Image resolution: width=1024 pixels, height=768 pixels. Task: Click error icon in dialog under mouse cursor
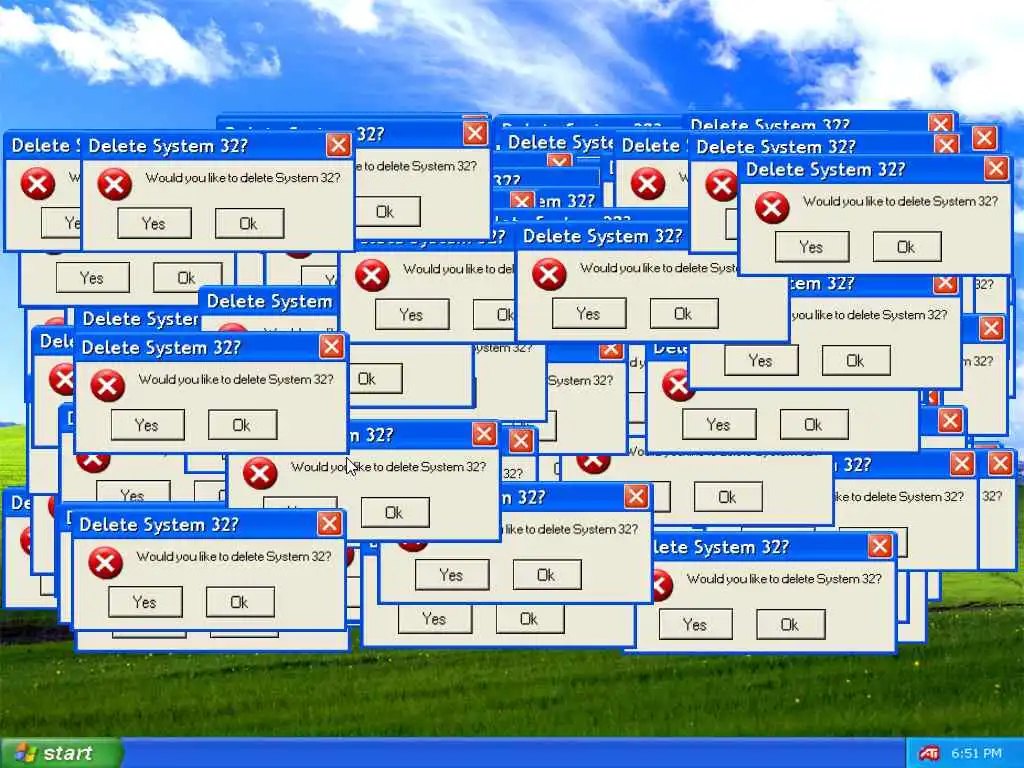(260, 473)
